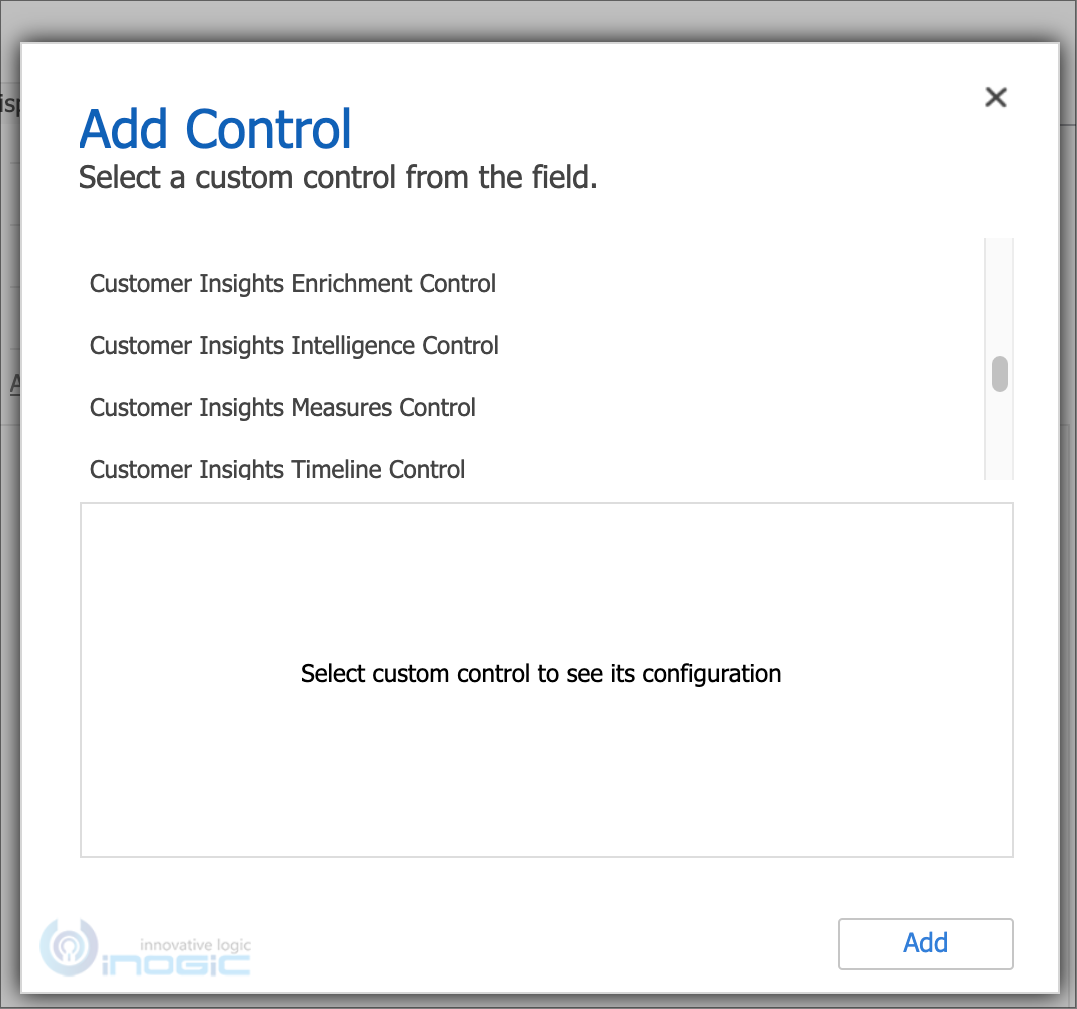Close the Add Control dialog

click(995, 98)
